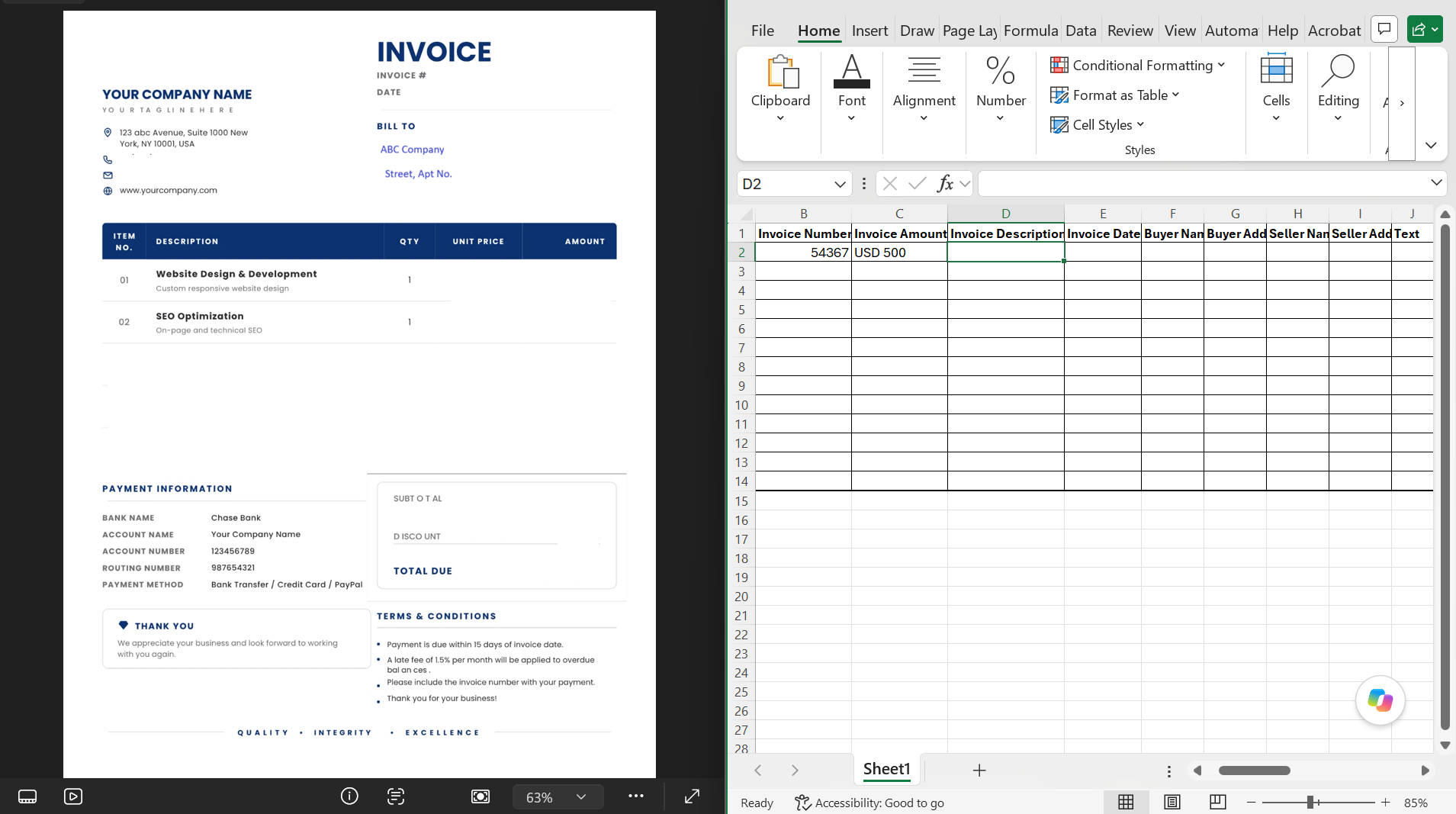Click the Copilot floating icon
1456x814 pixels.
point(1380,700)
